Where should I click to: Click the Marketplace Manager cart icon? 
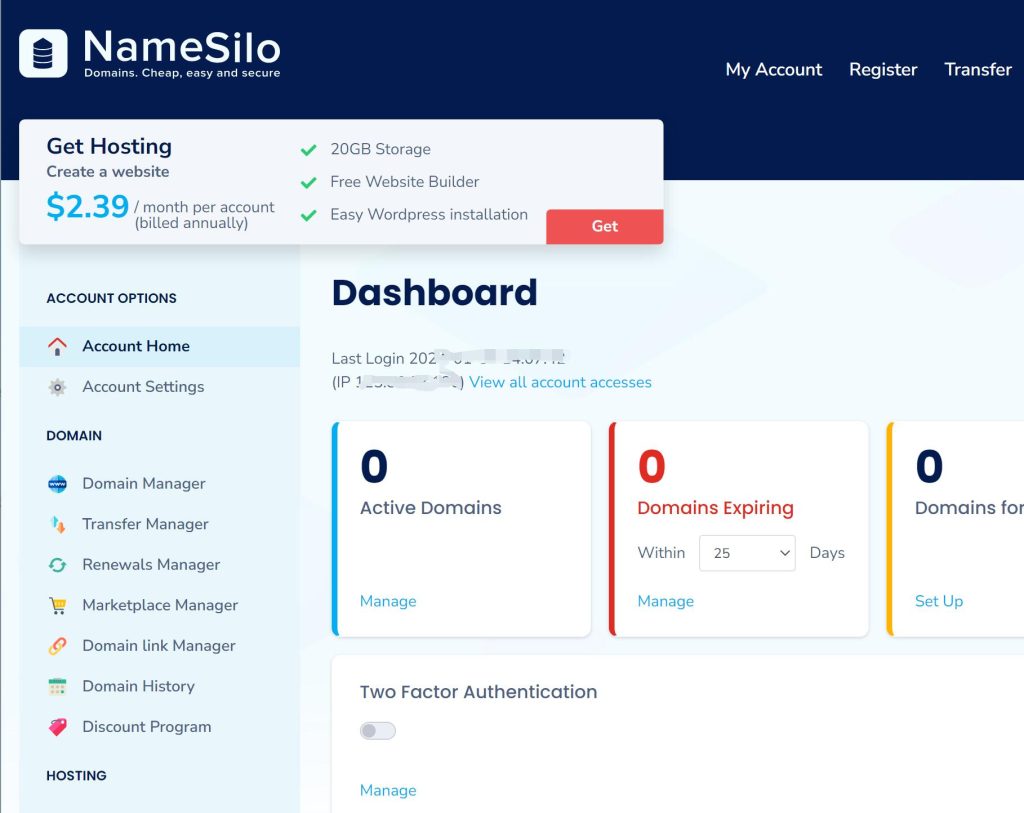[x=57, y=605]
